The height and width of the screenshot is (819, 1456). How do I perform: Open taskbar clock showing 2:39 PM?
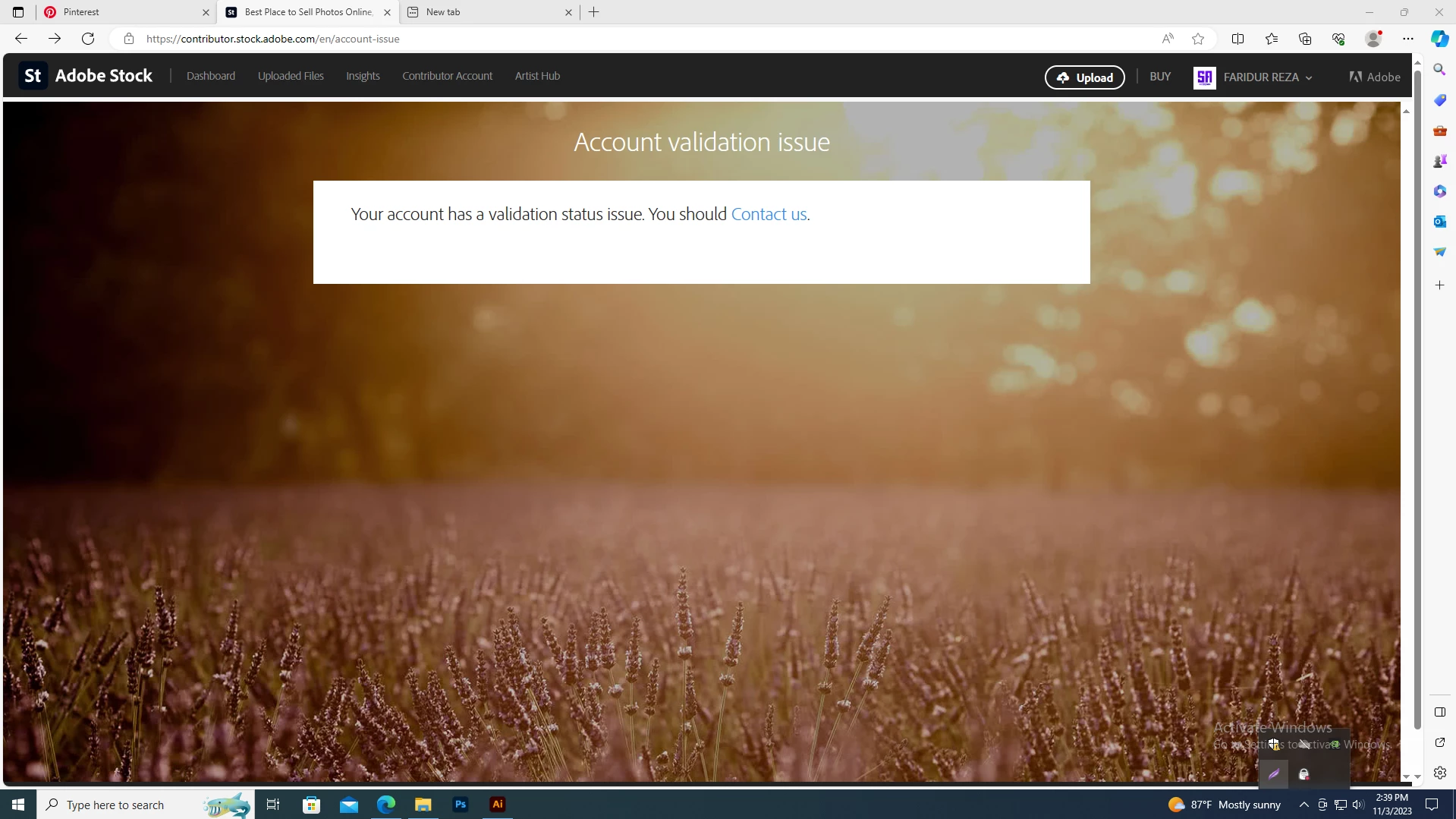(1392, 805)
